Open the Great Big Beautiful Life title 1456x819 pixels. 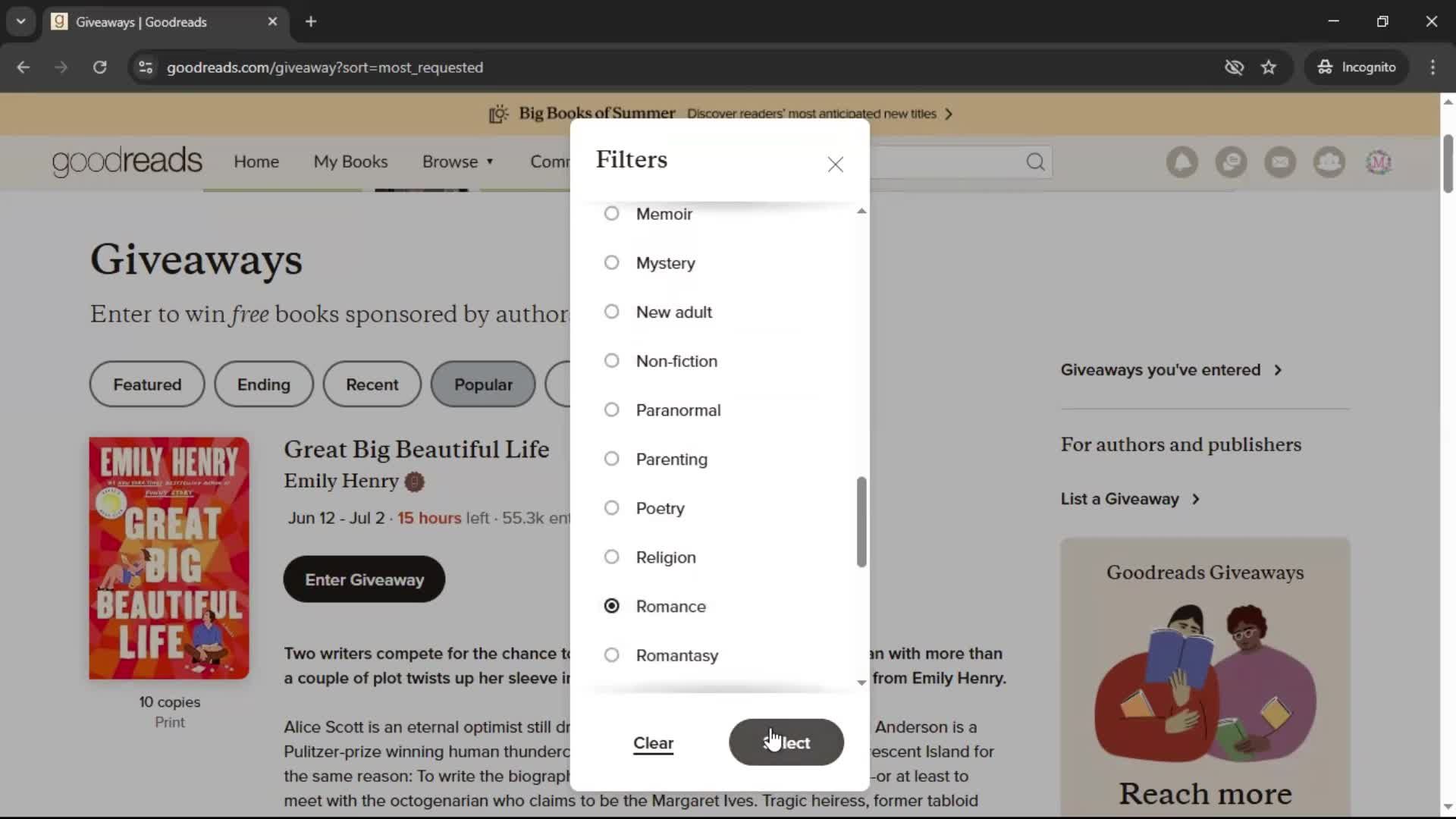point(416,449)
